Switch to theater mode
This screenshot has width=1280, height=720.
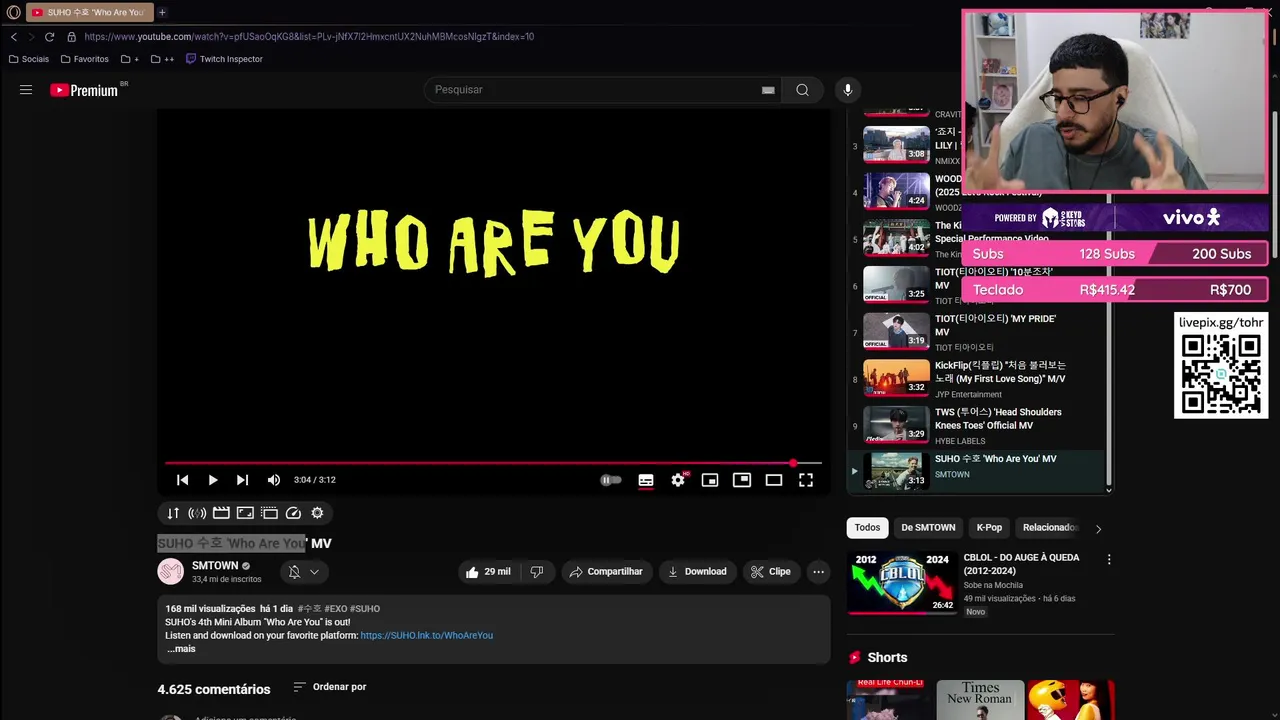(774, 480)
